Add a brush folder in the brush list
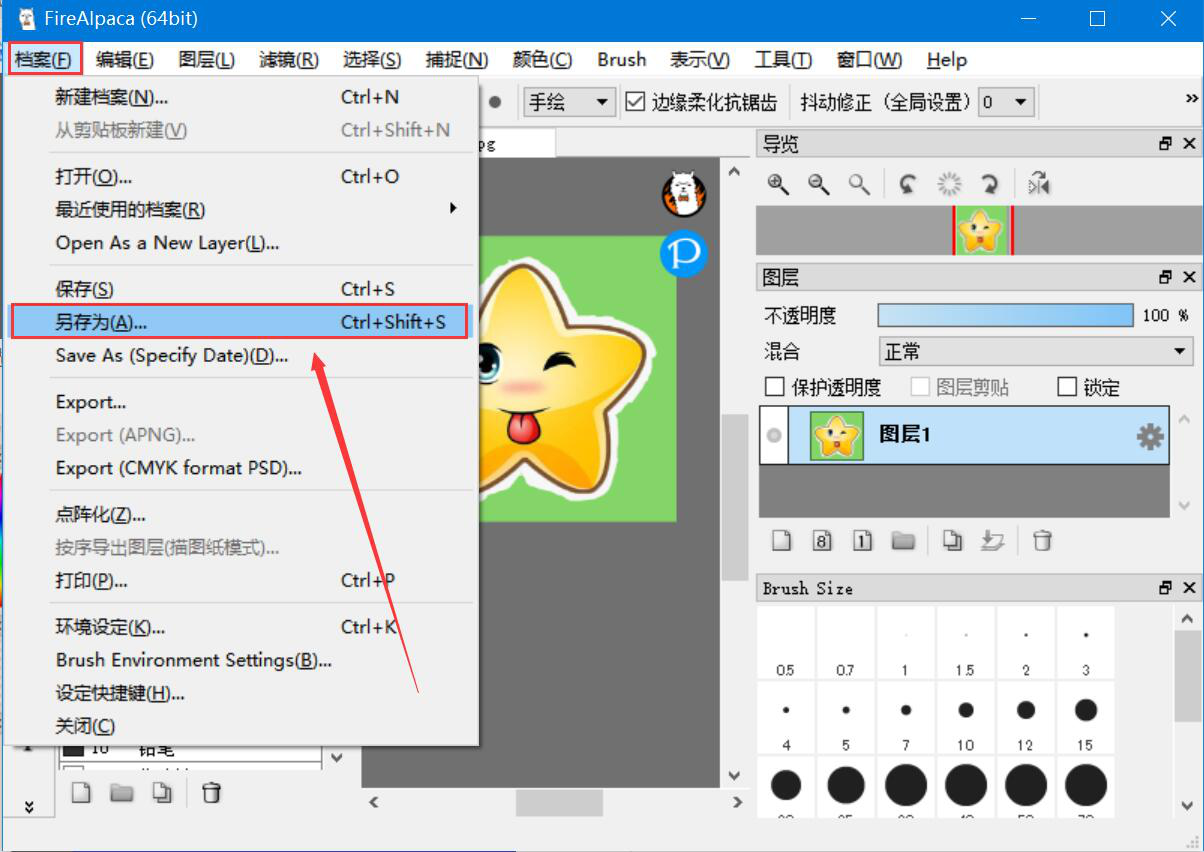 pyautogui.click(x=121, y=793)
